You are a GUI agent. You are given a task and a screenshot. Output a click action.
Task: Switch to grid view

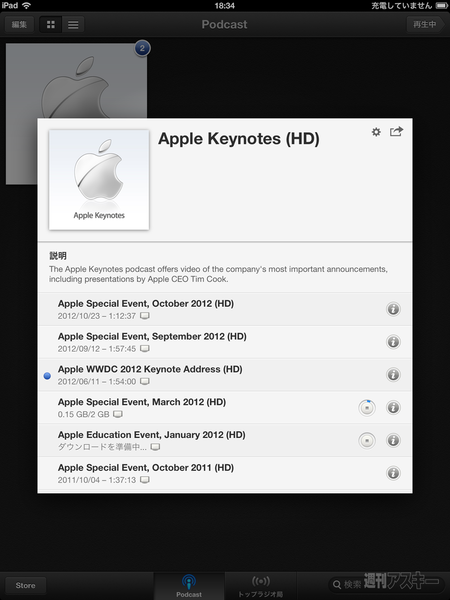(51, 25)
